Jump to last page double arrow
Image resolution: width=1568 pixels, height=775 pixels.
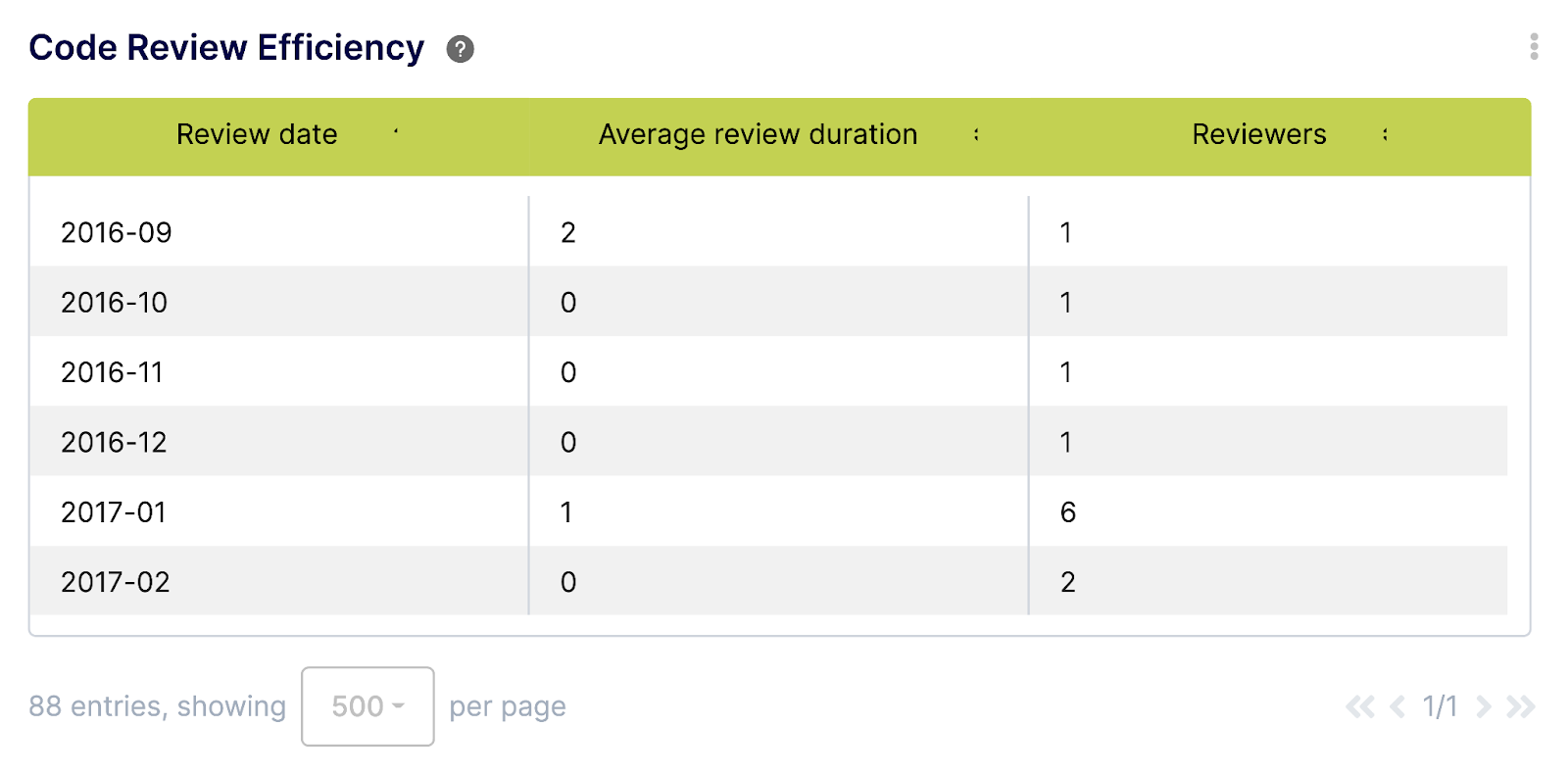(1520, 706)
